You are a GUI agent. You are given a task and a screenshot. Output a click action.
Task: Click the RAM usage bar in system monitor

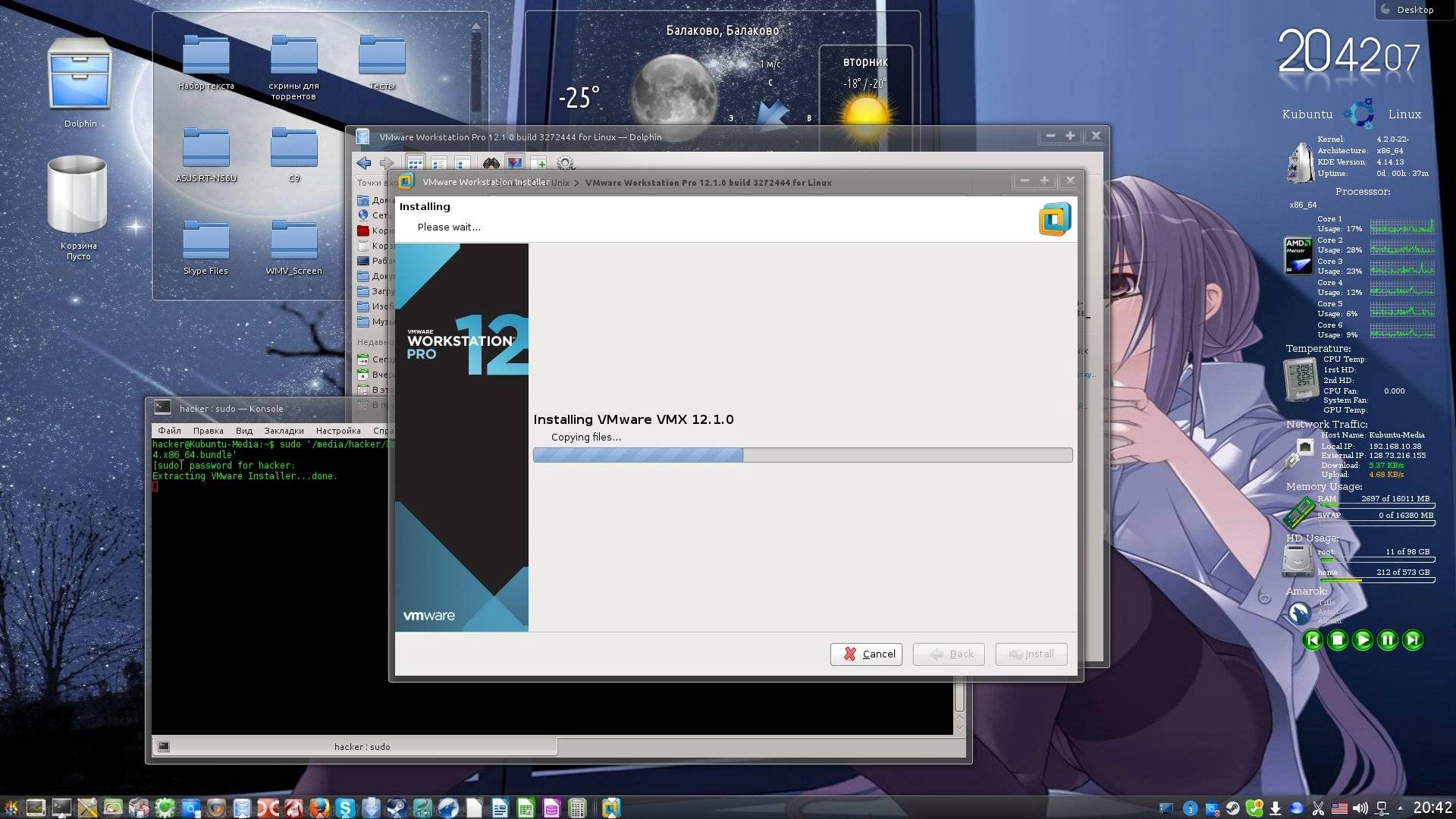(x=1376, y=505)
